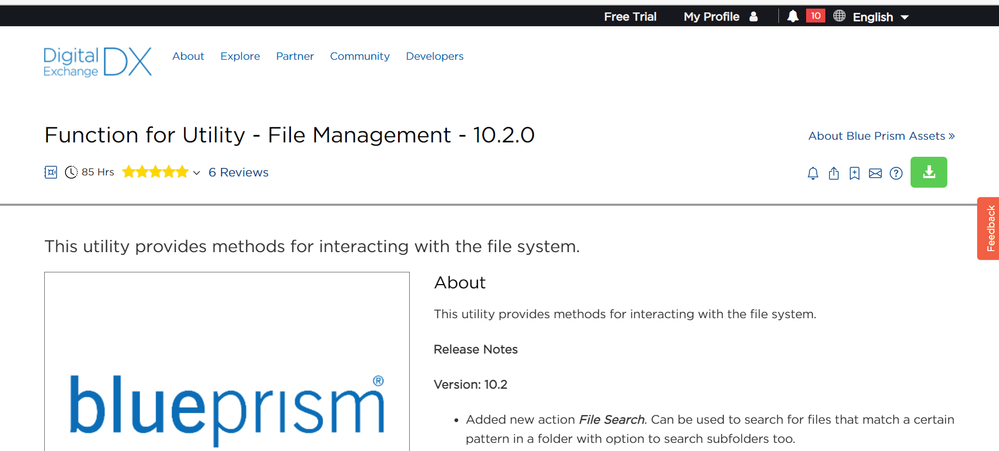The height and width of the screenshot is (451, 999).
Task: Open the Community menu
Action: pos(360,56)
